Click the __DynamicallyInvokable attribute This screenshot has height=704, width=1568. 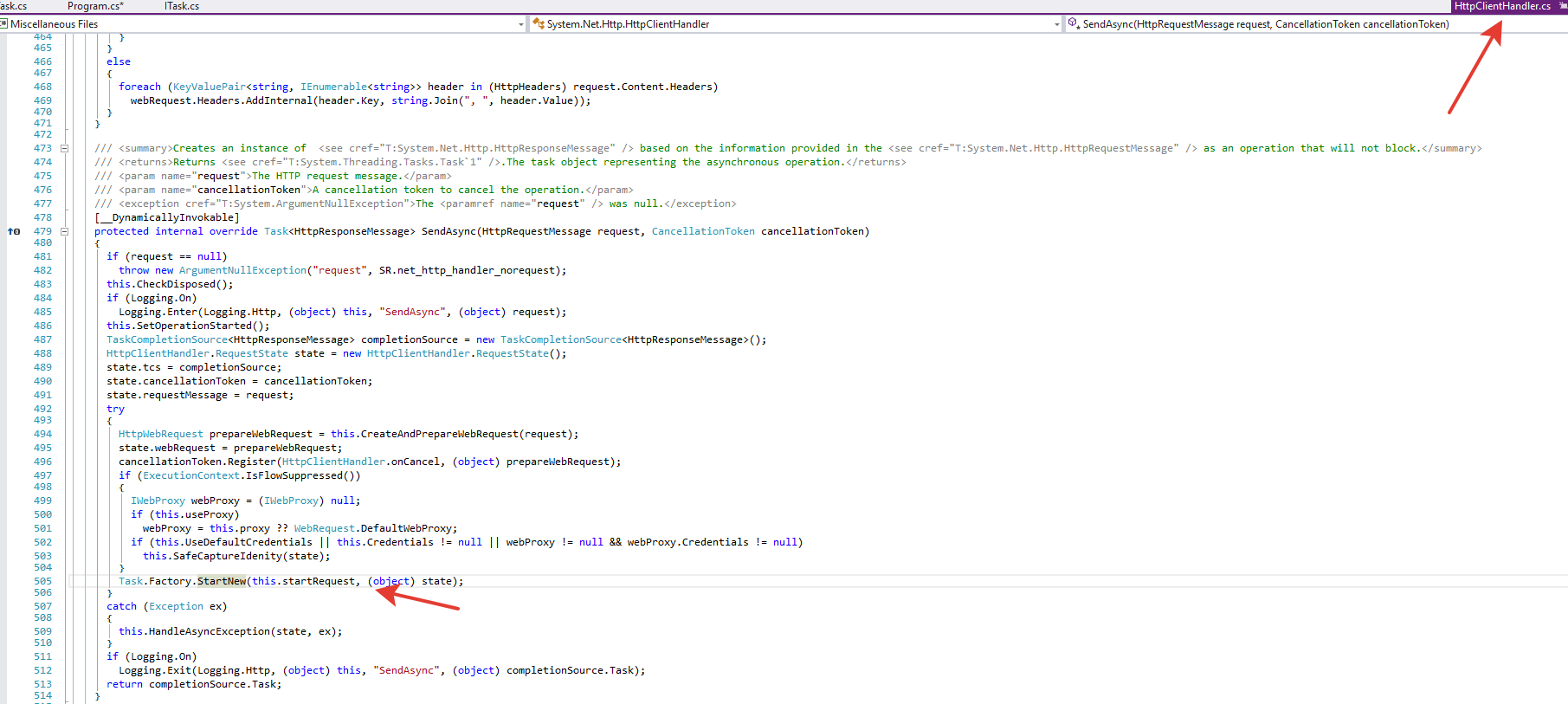(x=167, y=217)
